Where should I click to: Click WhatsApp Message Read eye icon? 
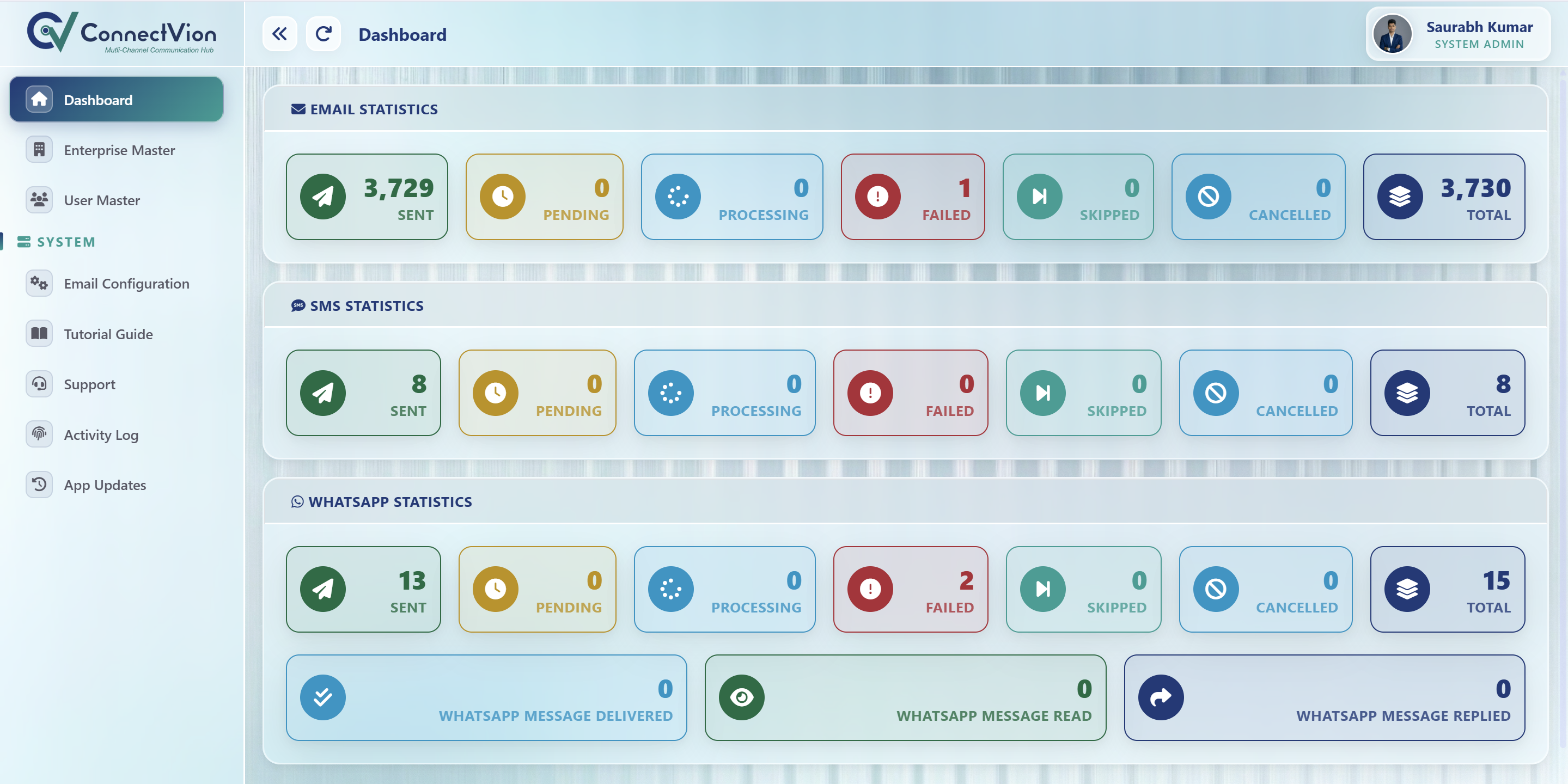741,697
